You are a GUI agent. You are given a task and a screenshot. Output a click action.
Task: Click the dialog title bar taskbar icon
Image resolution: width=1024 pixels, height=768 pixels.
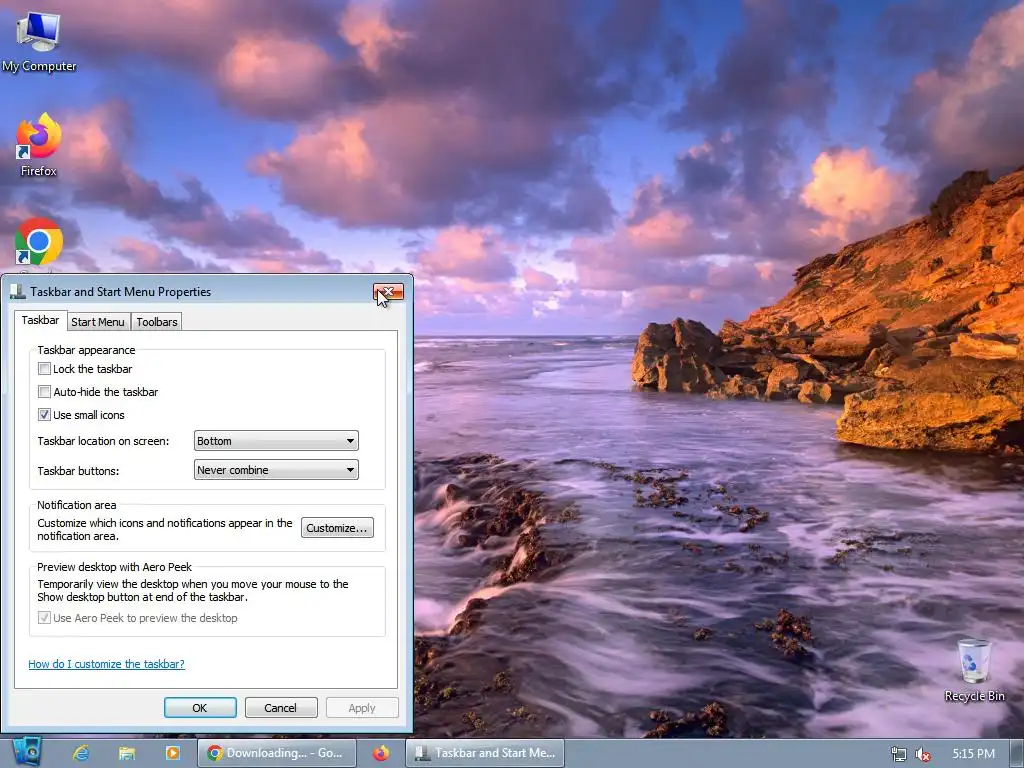(x=18, y=292)
